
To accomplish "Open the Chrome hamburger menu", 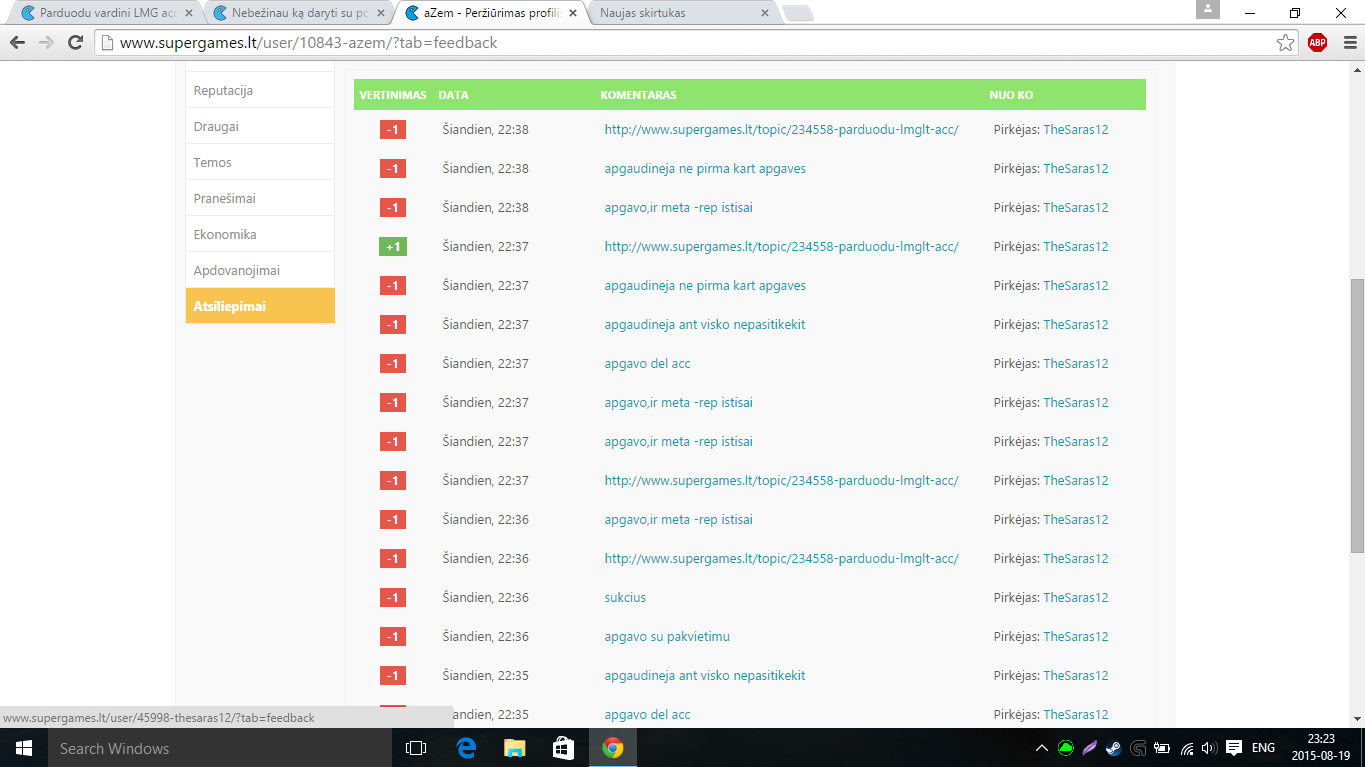I will [x=1348, y=43].
